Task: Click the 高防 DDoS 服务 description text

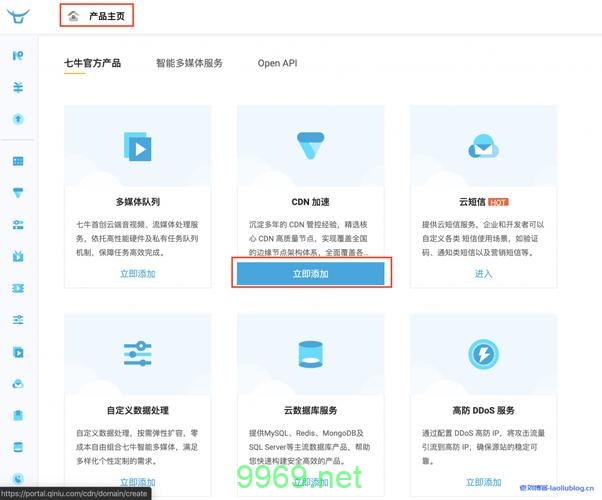Action: pos(483,447)
